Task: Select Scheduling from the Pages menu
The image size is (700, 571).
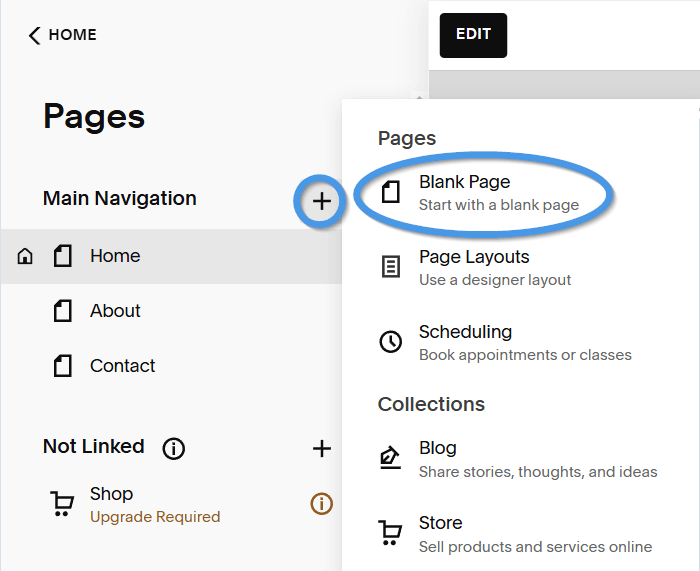Action: (465, 342)
